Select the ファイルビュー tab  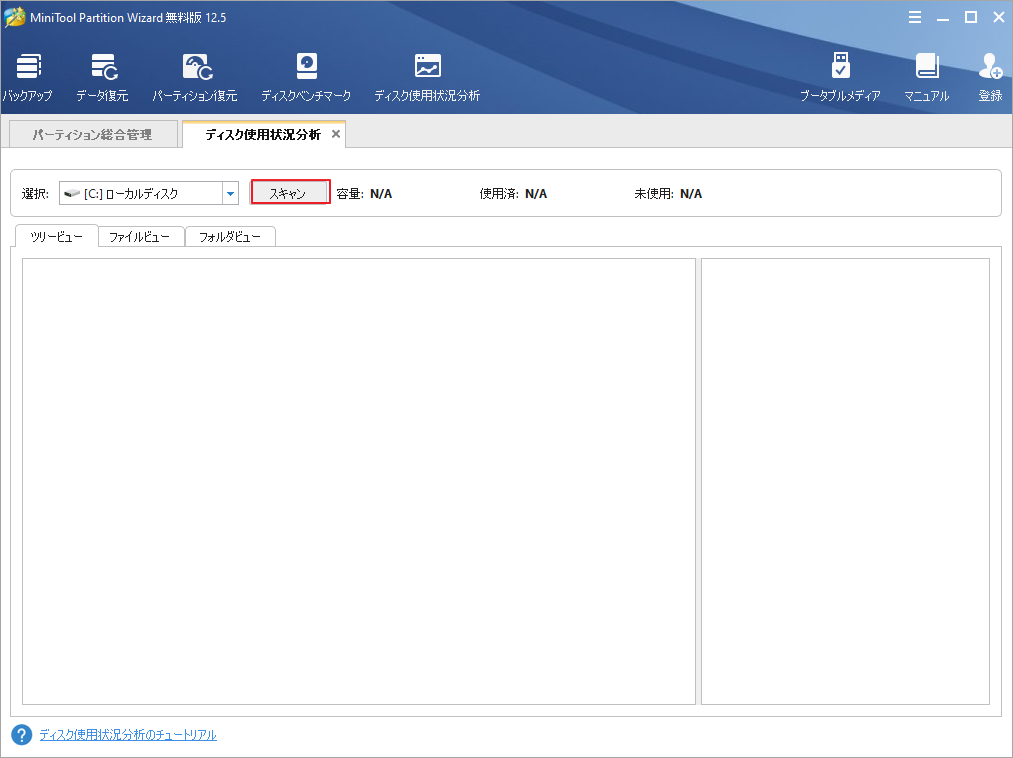click(x=141, y=237)
